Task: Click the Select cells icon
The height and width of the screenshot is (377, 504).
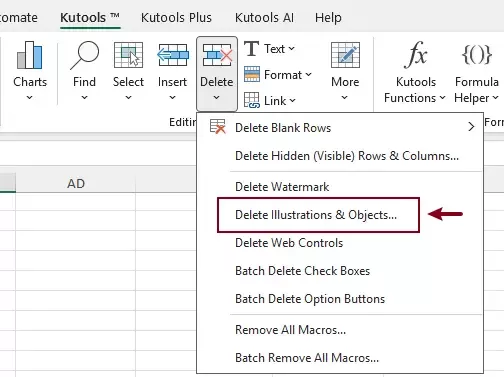Action: point(128,55)
